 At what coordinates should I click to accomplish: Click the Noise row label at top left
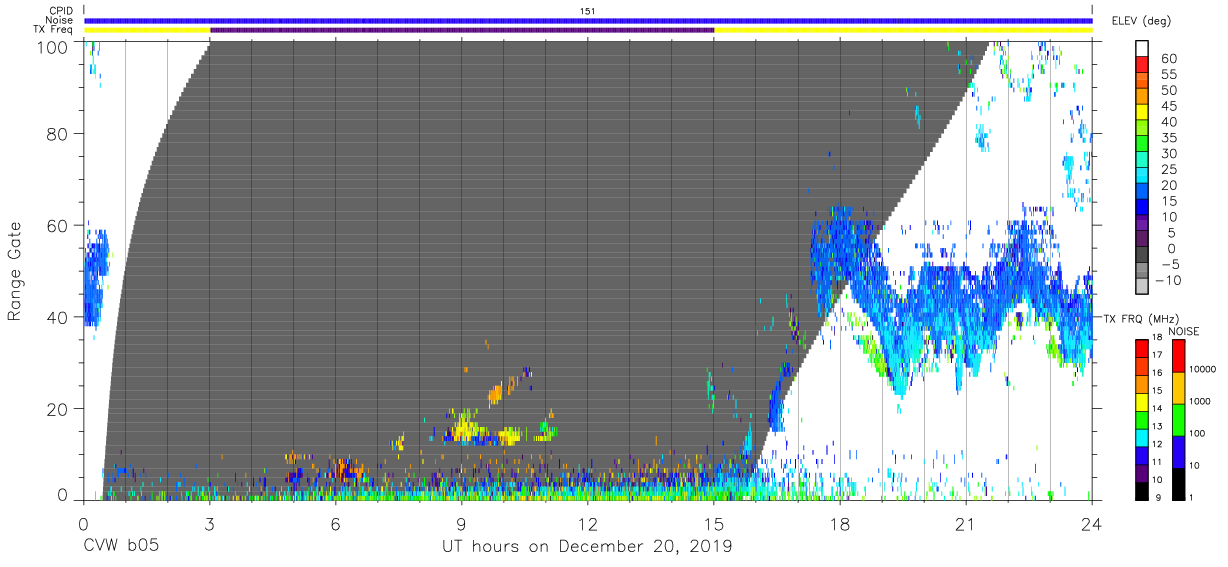point(60,20)
